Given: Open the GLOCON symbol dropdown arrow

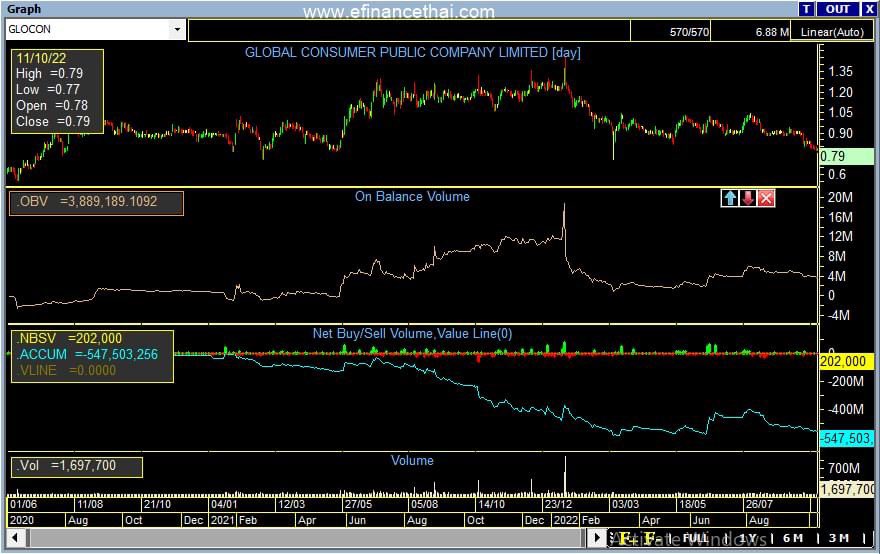Looking at the screenshot, I should coord(177,29).
